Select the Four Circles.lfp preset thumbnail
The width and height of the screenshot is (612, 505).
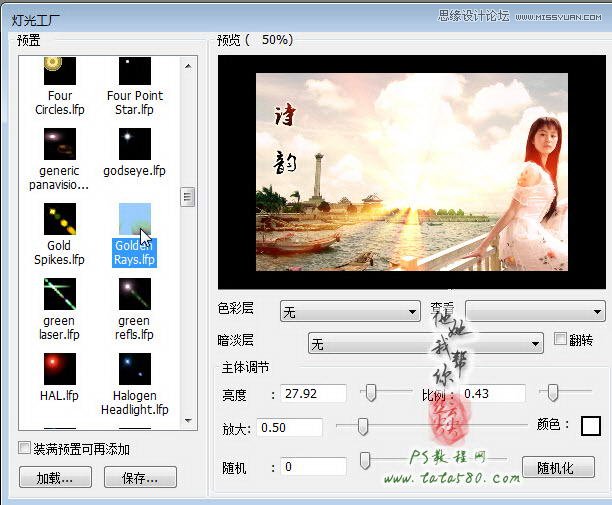(60, 71)
